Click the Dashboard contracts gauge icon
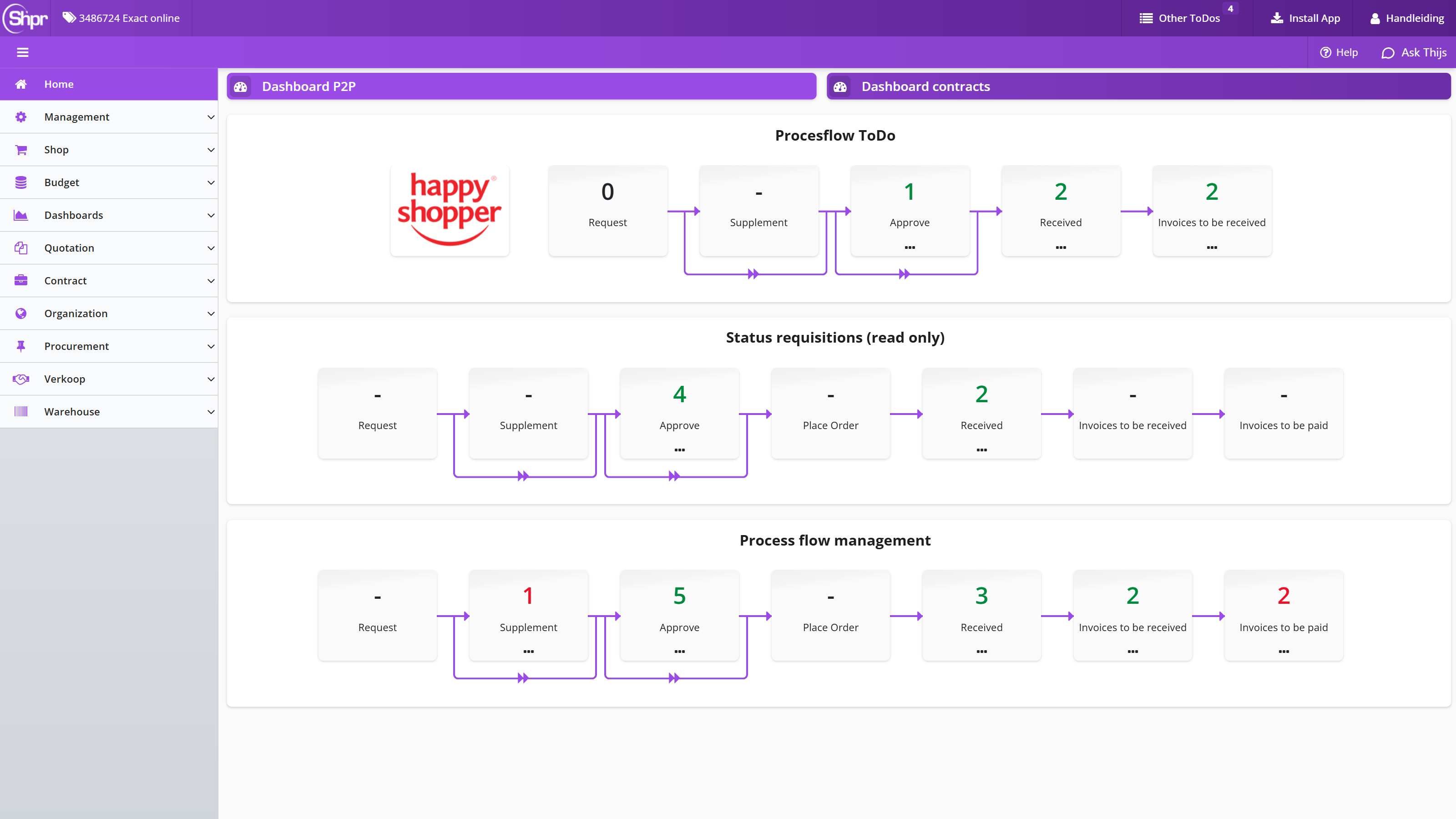 840,86
